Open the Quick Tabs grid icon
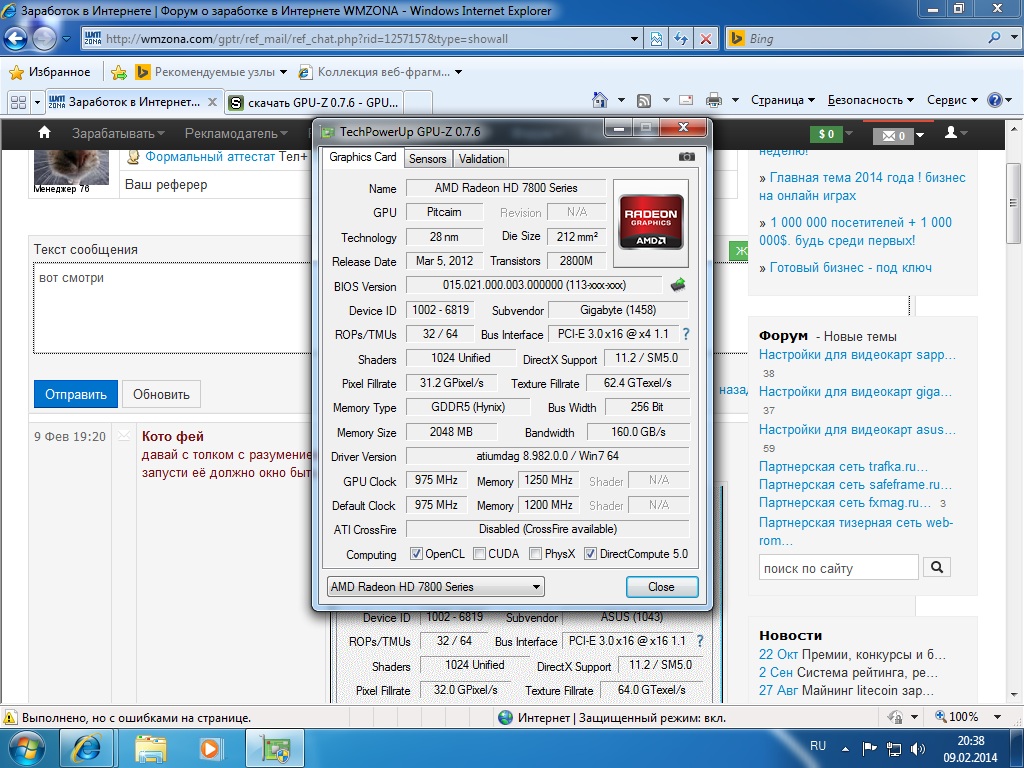The height and width of the screenshot is (768, 1024). [18, 102]
